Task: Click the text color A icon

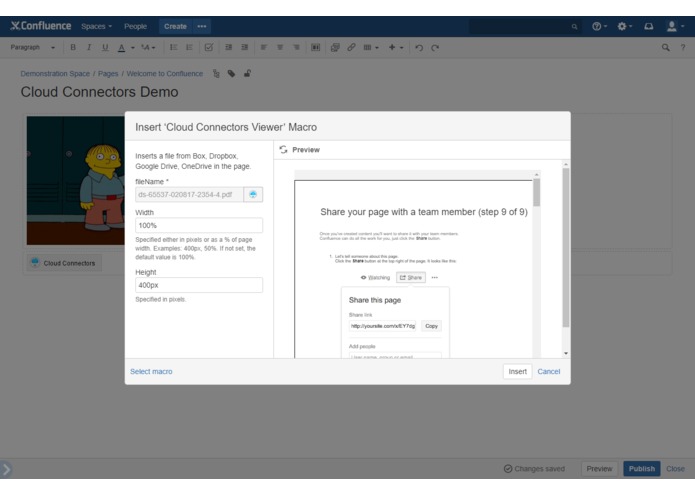Action: click(121, 48)
